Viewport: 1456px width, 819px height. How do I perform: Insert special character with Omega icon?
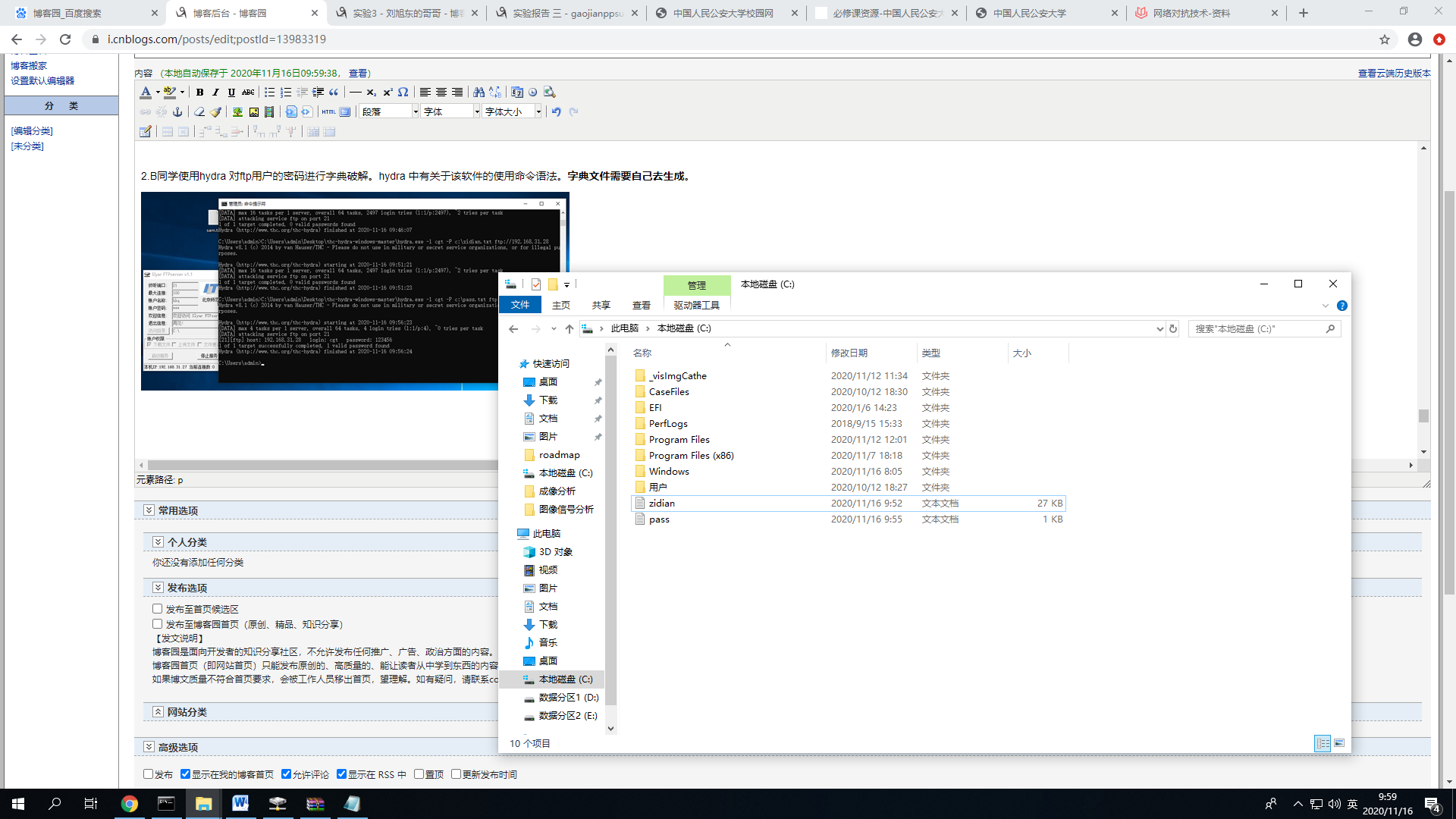tap(403, 93)
